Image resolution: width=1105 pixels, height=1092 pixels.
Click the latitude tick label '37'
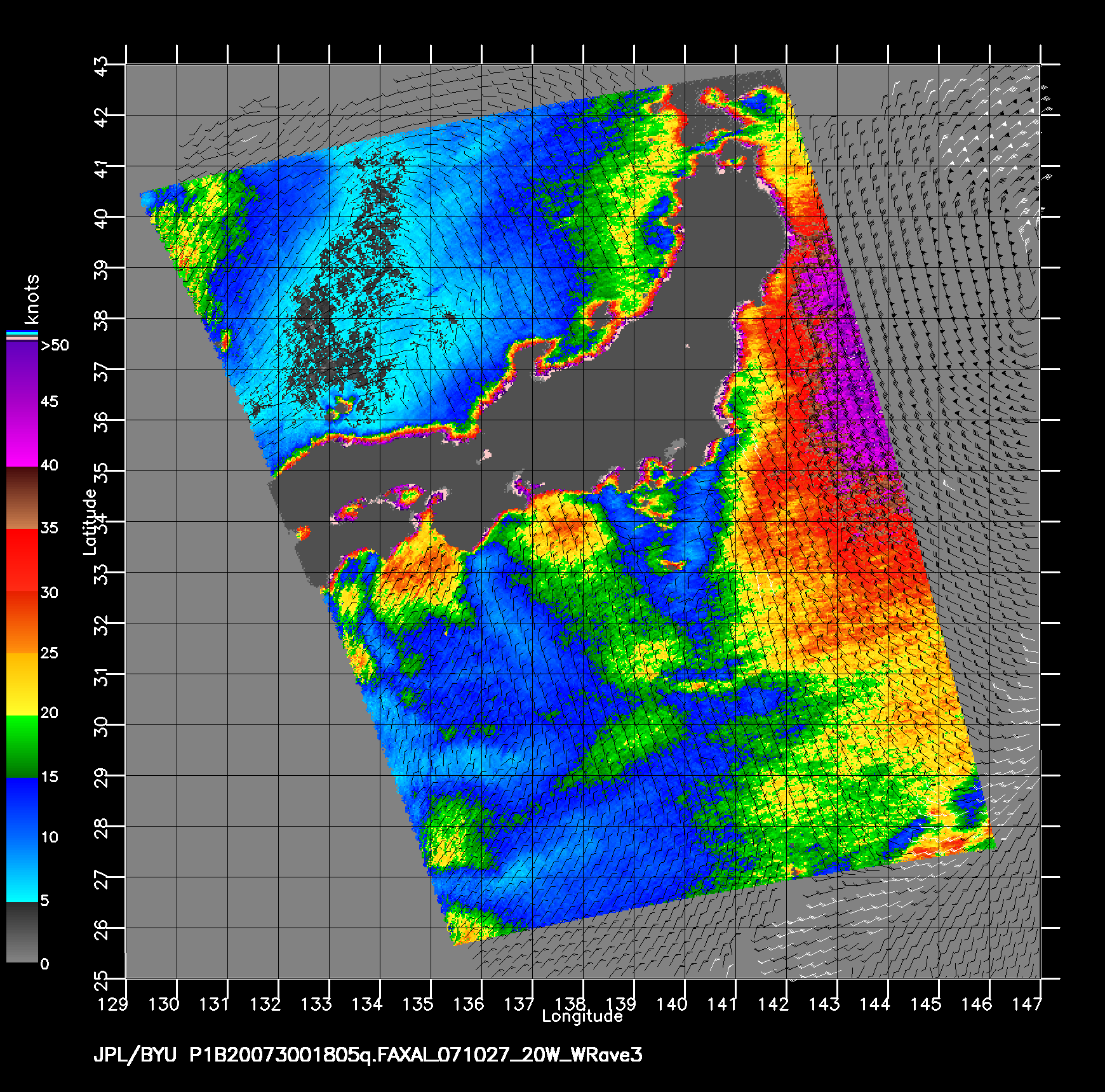pos(101,371)
